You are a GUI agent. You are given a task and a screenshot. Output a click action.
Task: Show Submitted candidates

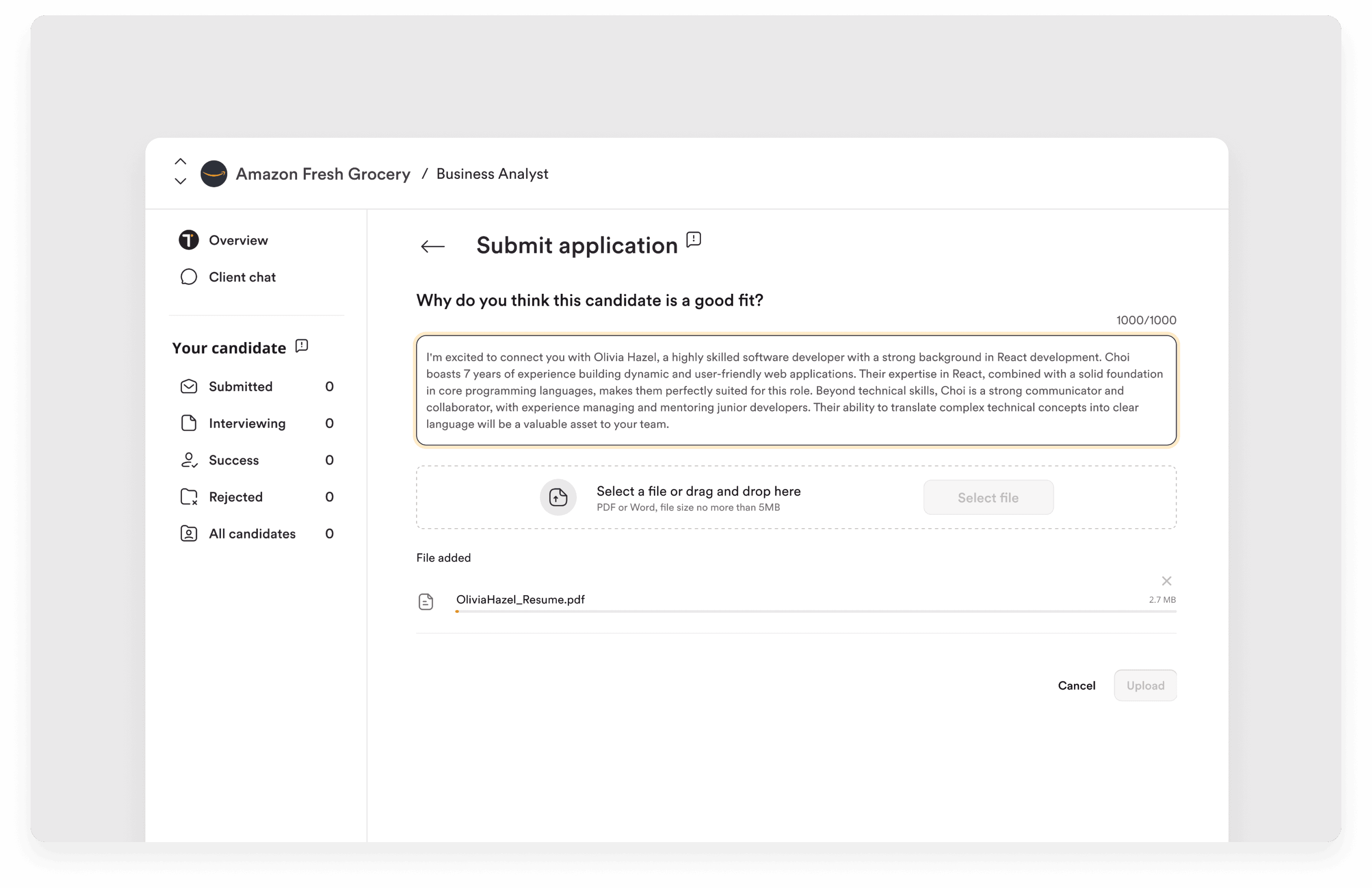pos(241,386)
